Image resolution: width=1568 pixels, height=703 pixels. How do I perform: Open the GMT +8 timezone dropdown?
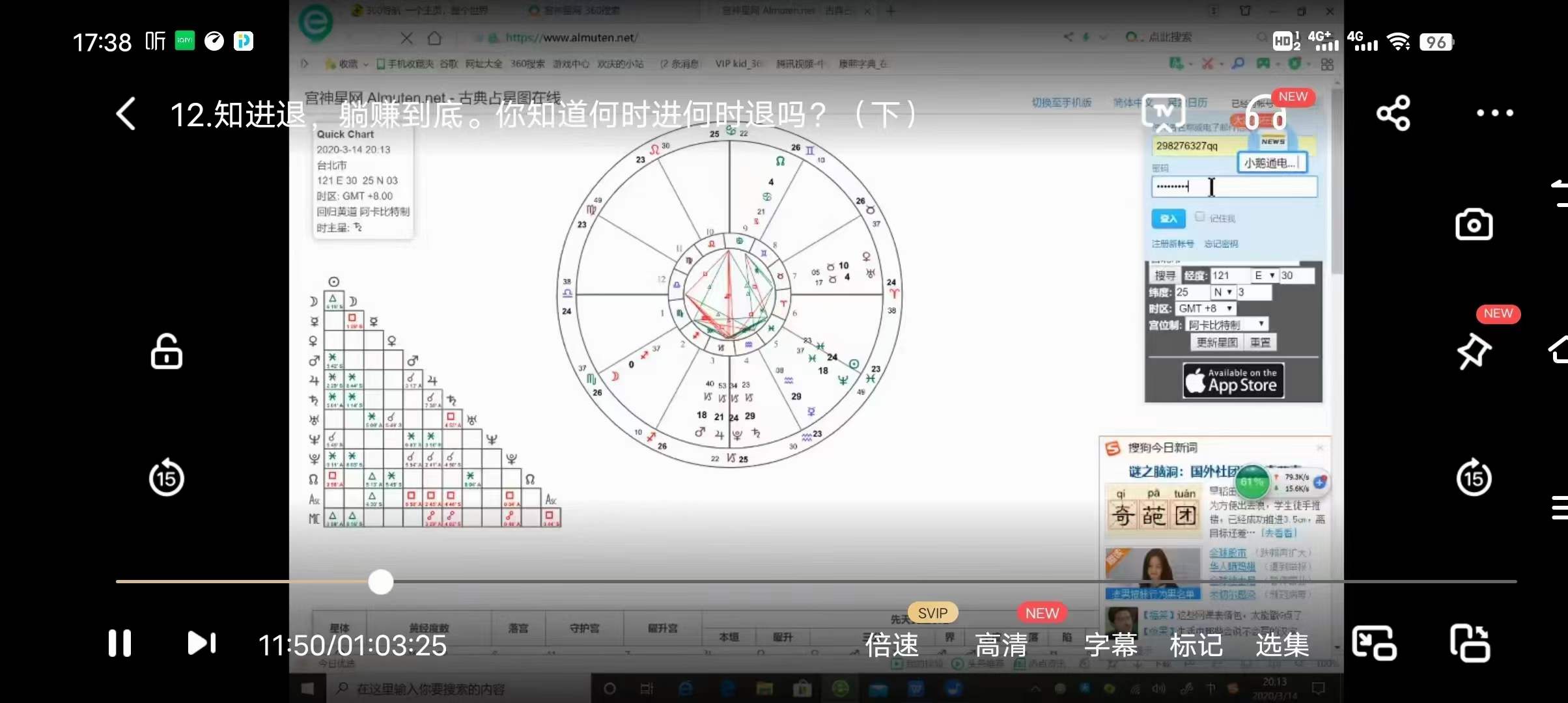point(1205,308)
